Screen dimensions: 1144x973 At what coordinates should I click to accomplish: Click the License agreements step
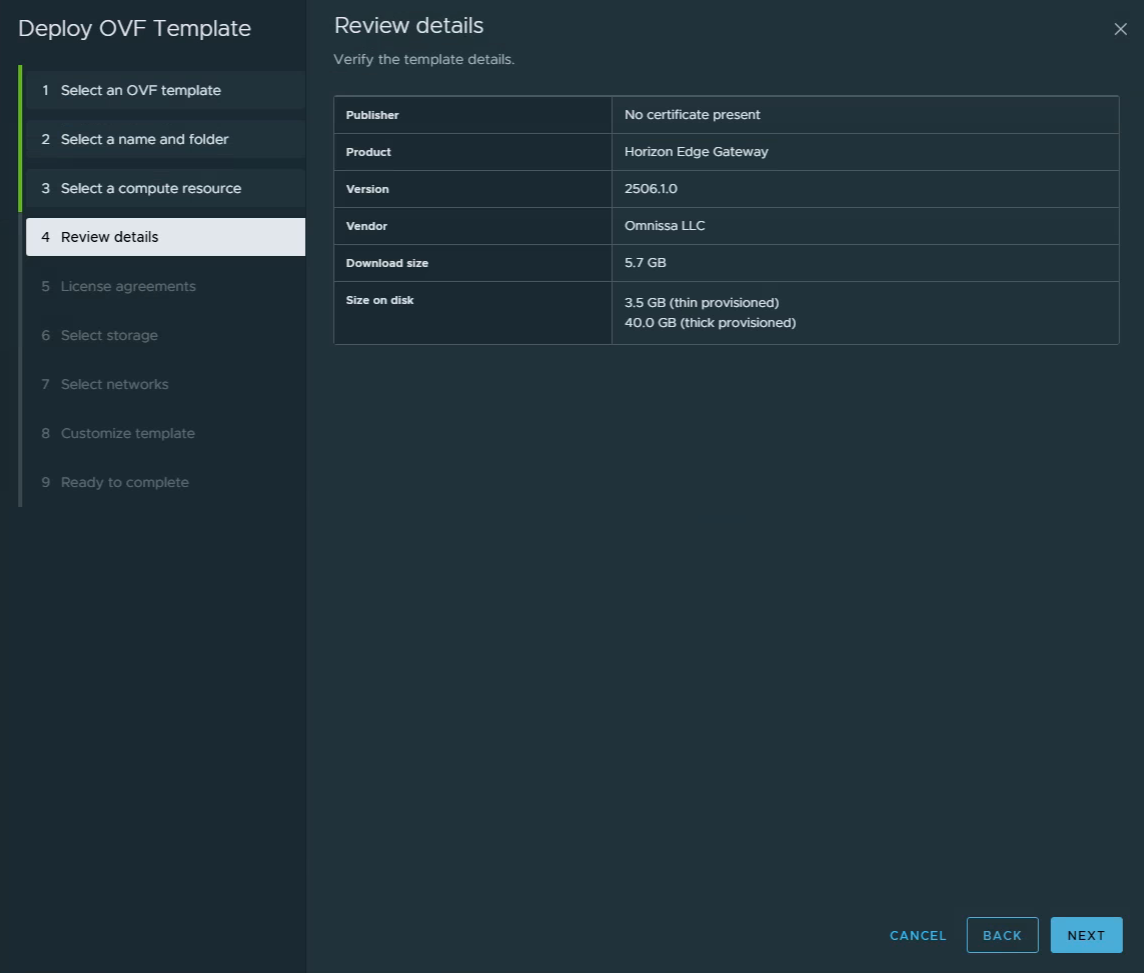(128, 286)
